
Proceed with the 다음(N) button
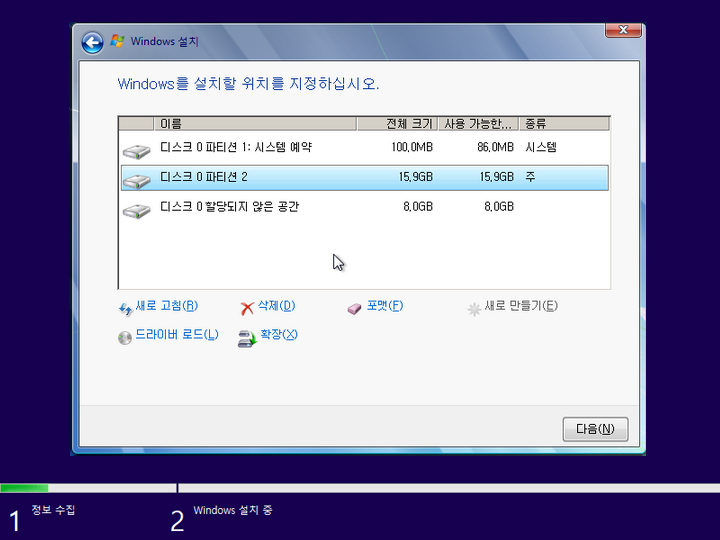click(595, 429)
